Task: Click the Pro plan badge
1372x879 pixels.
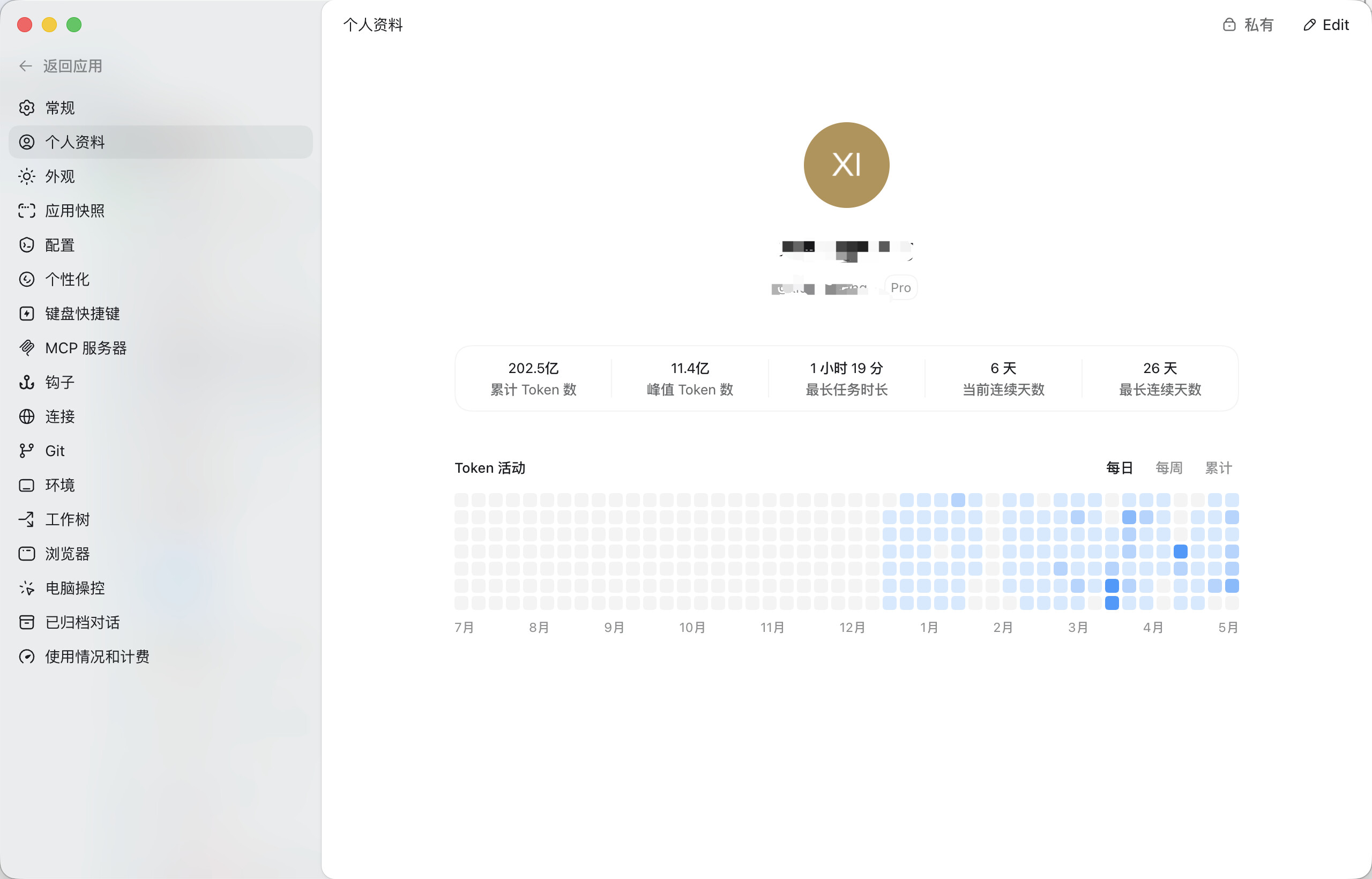Action: point(900,288)
